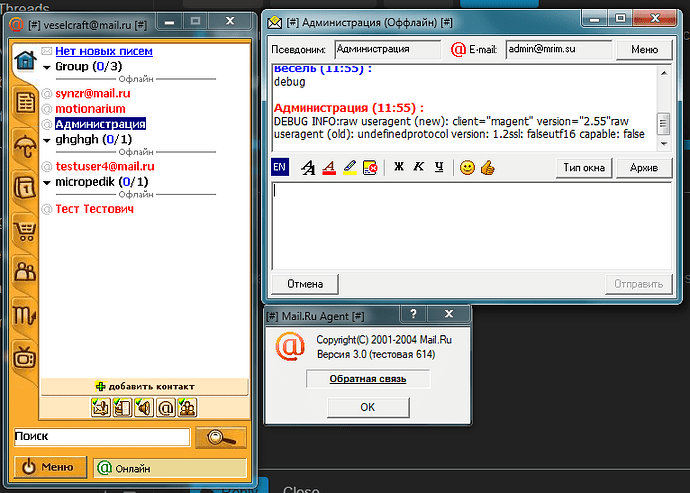Click the 'Псевдоним' nickname field
The image size is (690, 493).
(388, 49)
